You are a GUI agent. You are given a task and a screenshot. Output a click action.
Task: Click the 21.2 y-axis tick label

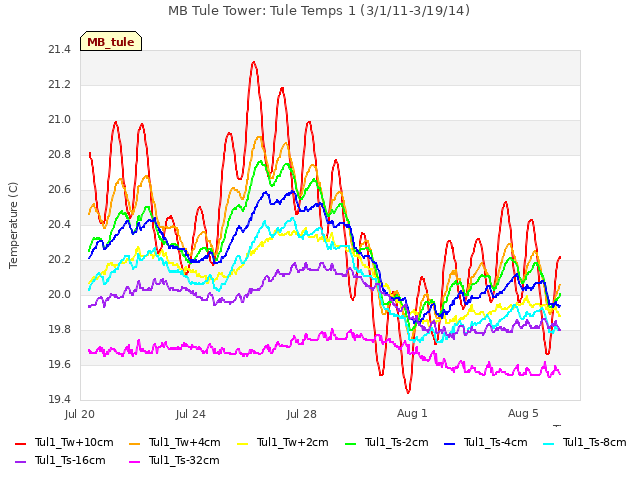[x=59, y=85]
